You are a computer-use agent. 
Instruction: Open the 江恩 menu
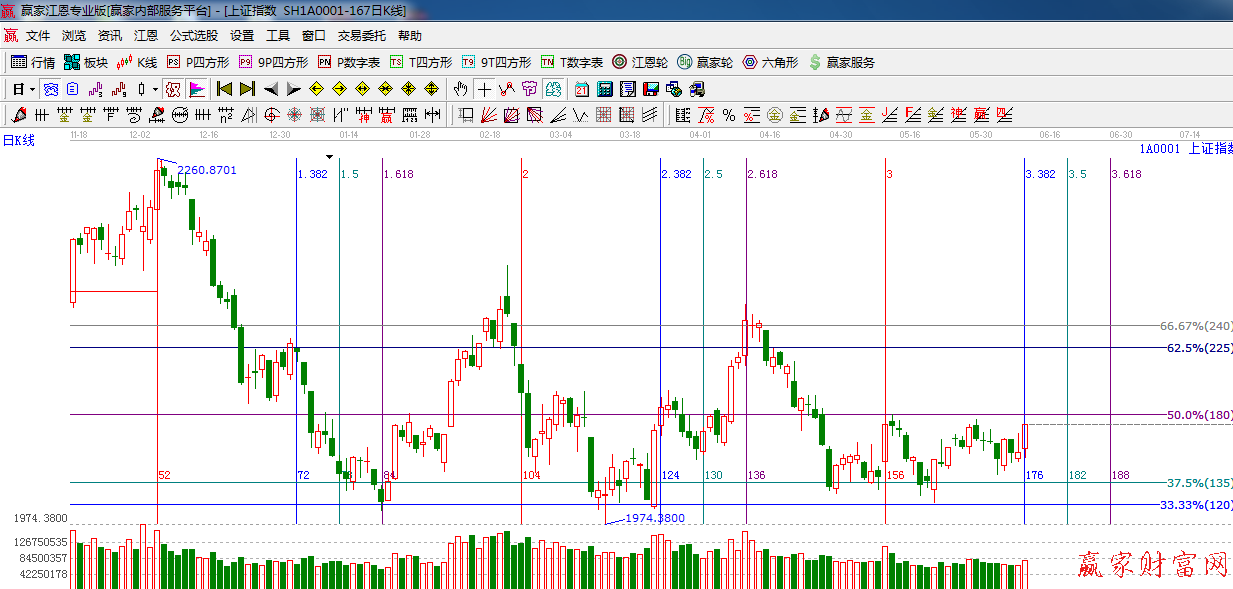point(146,36)
